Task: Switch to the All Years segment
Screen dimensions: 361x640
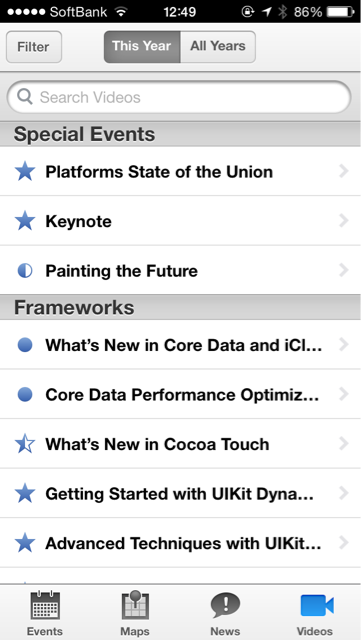Action: [x=218, y=47]
